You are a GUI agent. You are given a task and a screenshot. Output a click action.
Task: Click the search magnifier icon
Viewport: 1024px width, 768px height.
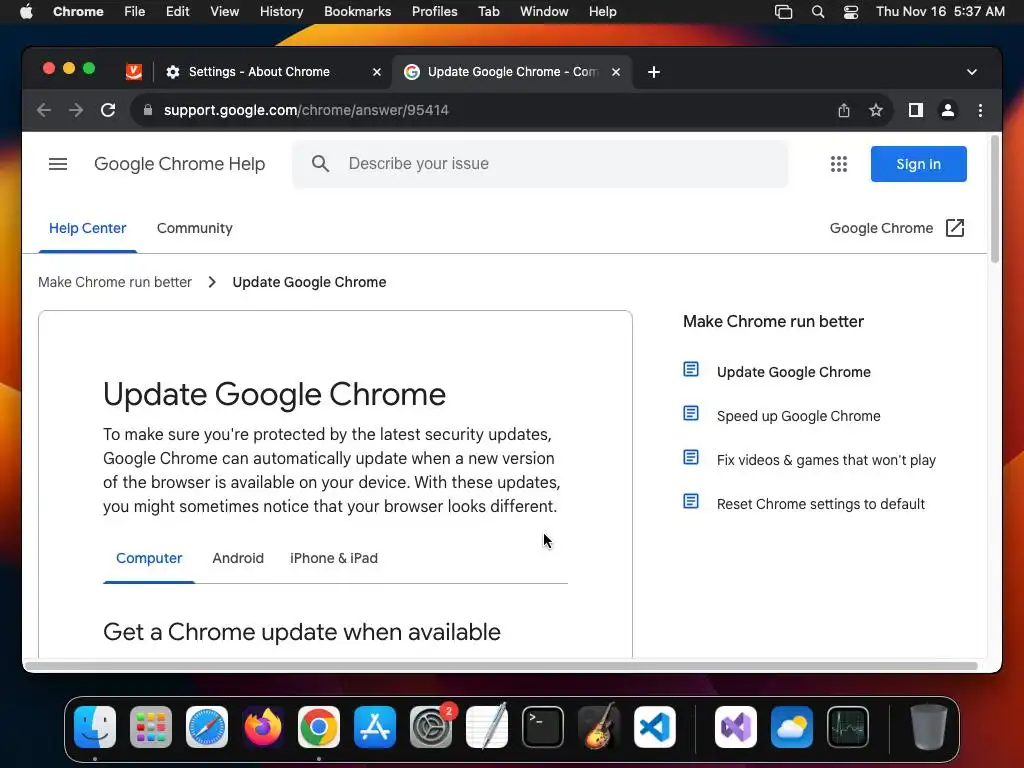tap(320, 164)
